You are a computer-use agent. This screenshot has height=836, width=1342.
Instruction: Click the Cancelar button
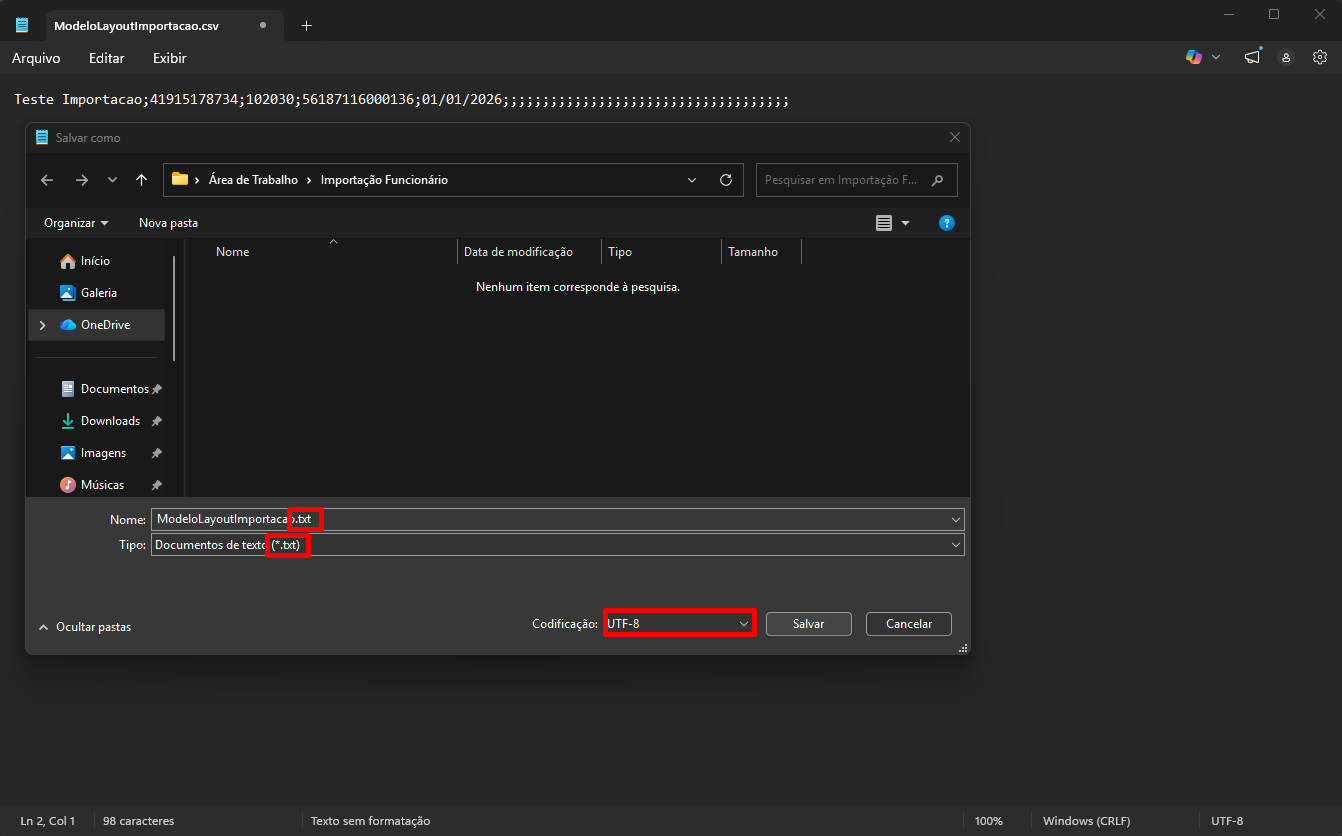click(x=909, y=623)
